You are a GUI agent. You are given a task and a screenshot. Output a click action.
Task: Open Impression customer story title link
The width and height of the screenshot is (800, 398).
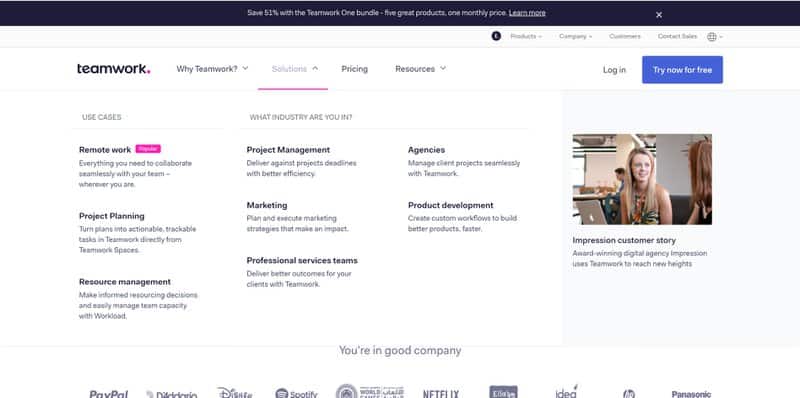click(x=624, y=240)
